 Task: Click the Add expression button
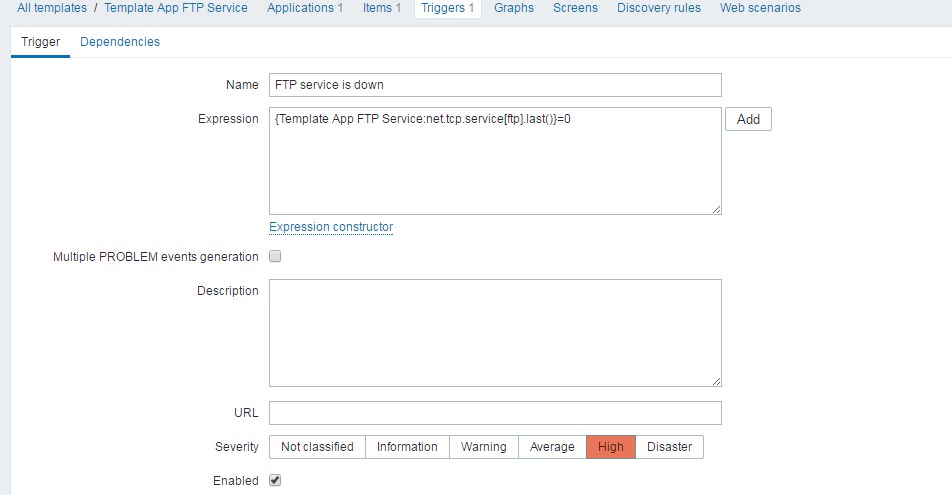[x=748, y=119]
